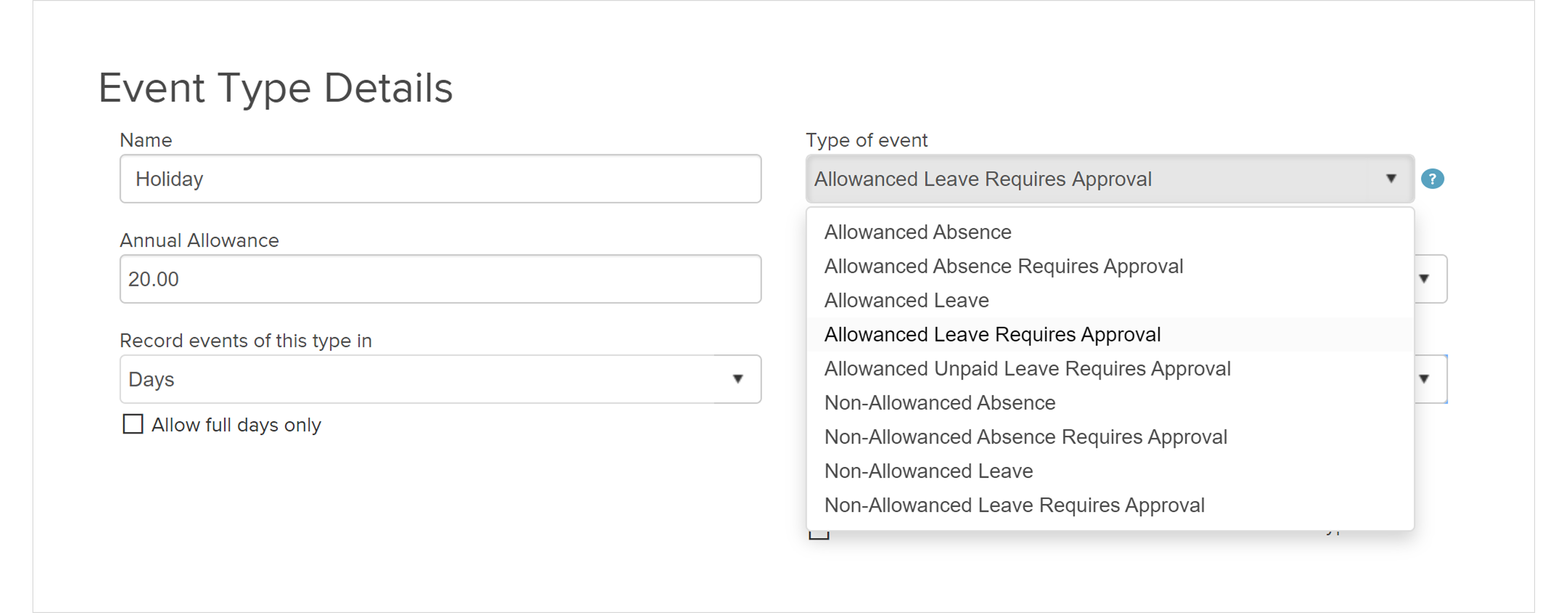The height and width of the screenshot is (613, 1568).
Task: Click the arrow on Type of event box
Action: click(x=1391, y=178)
